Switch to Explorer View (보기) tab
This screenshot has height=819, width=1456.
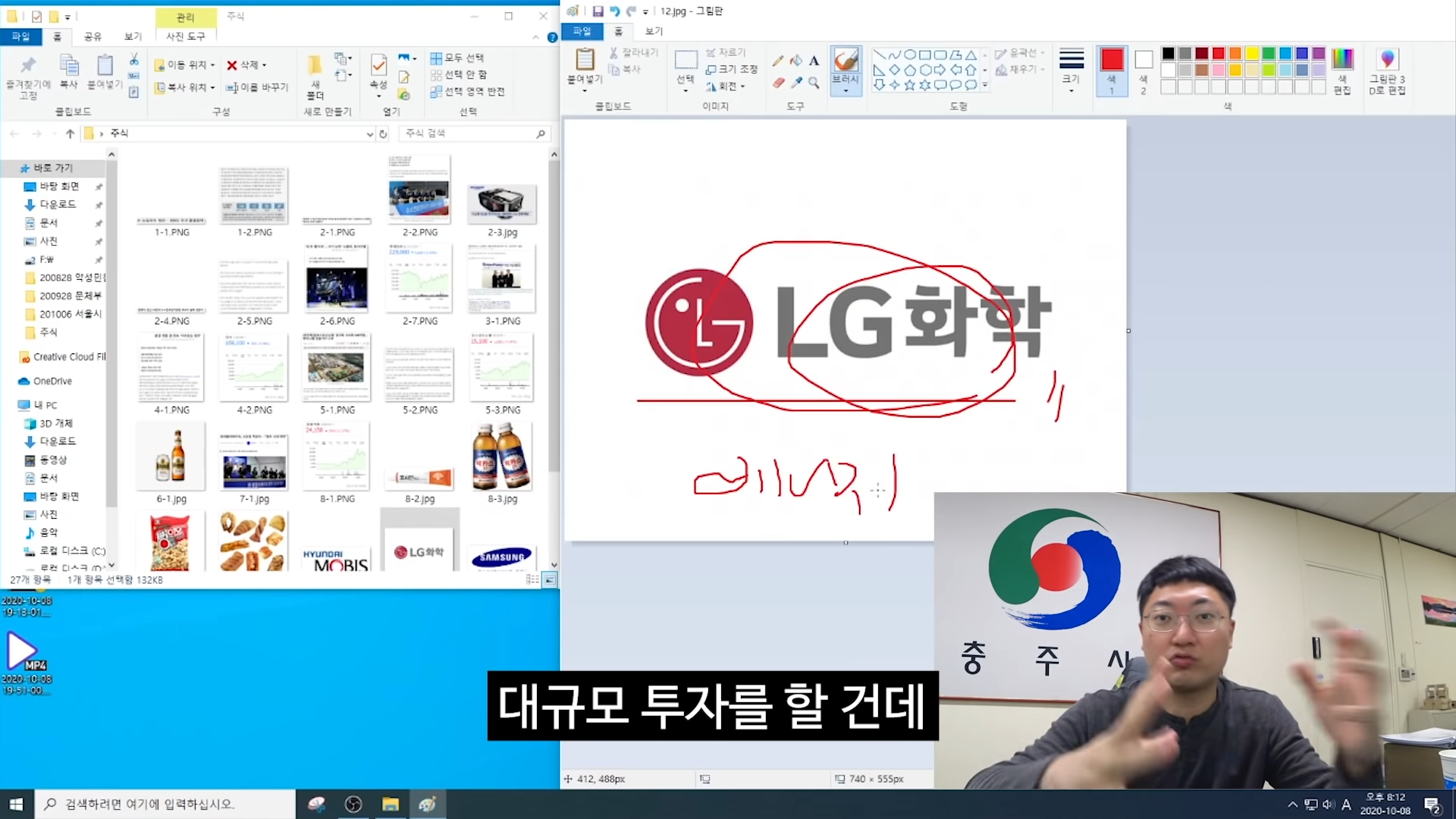tap(133, 36)
